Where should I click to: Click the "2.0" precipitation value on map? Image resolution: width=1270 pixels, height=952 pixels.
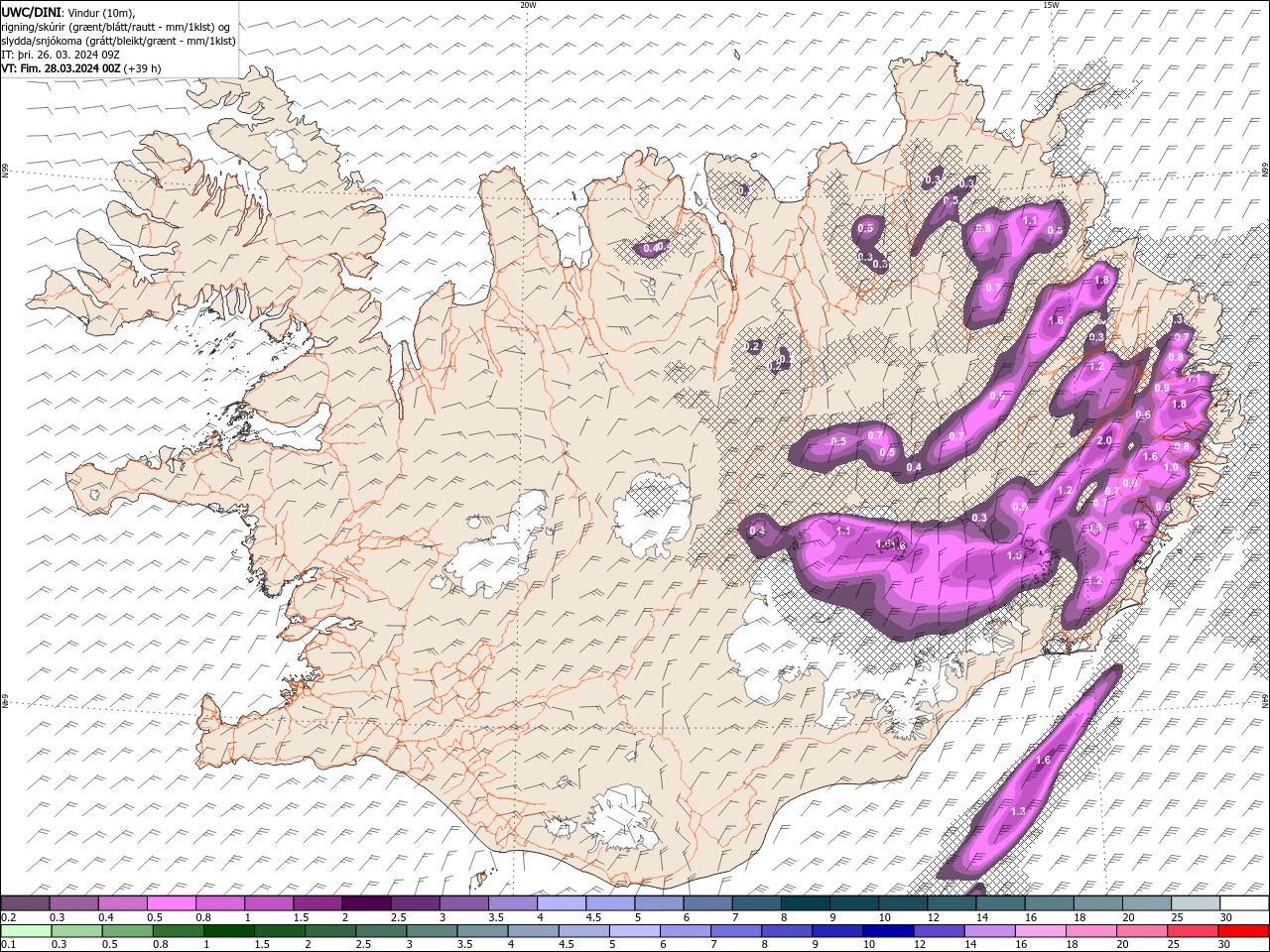1103,439
